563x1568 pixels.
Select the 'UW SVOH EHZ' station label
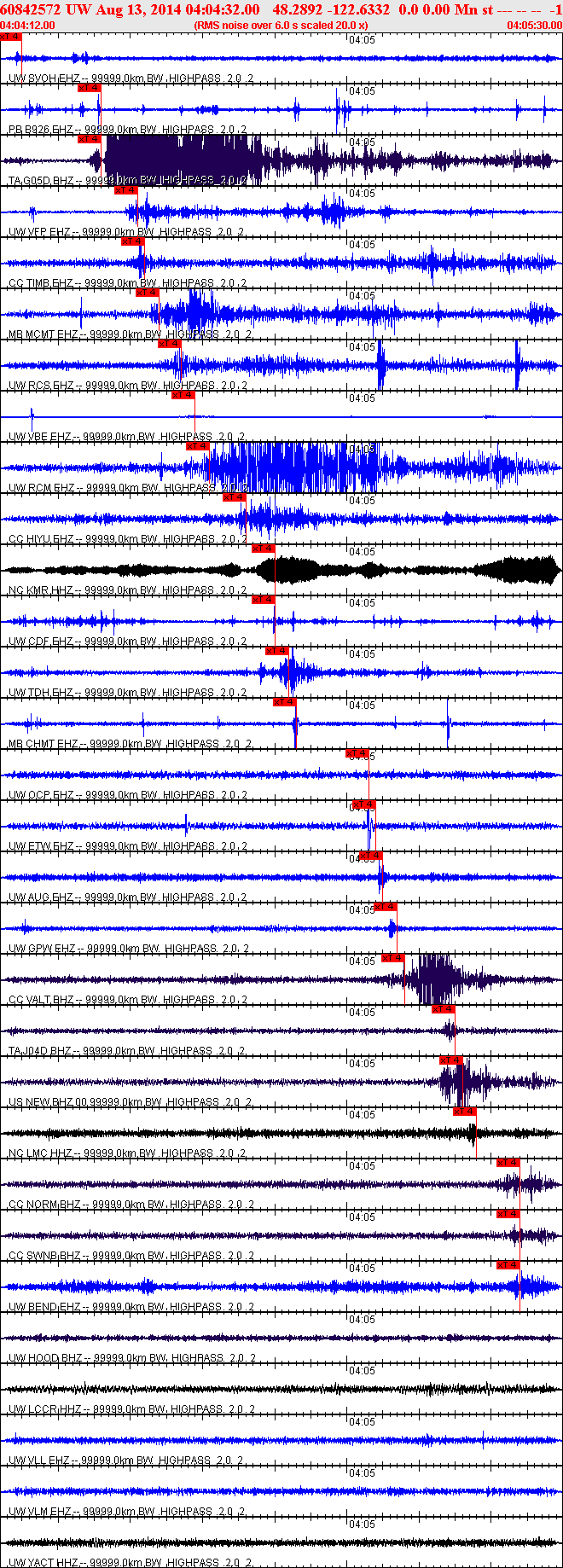coord(40,78)
